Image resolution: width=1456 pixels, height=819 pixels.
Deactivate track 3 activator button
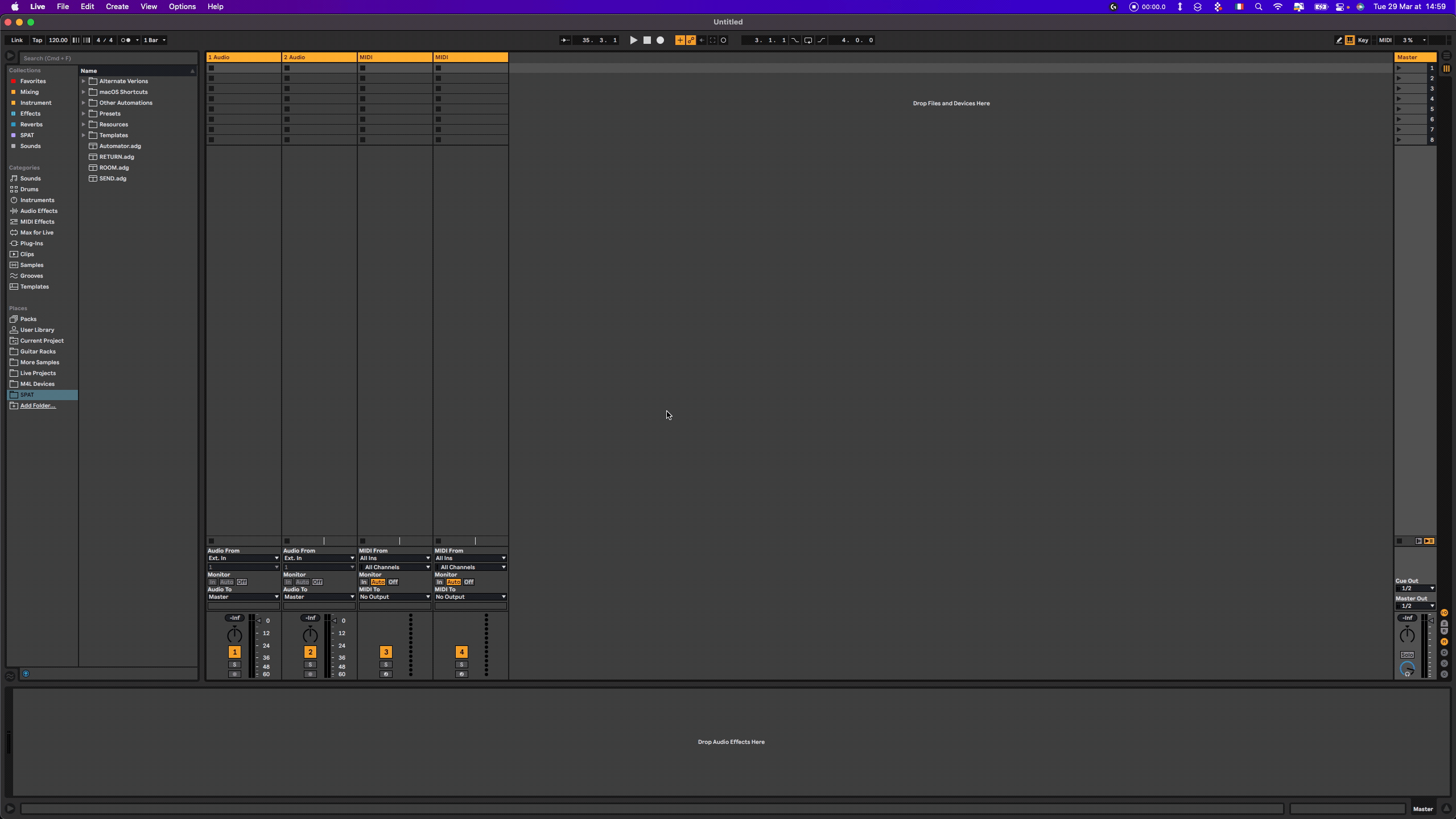tap(386, 652)
